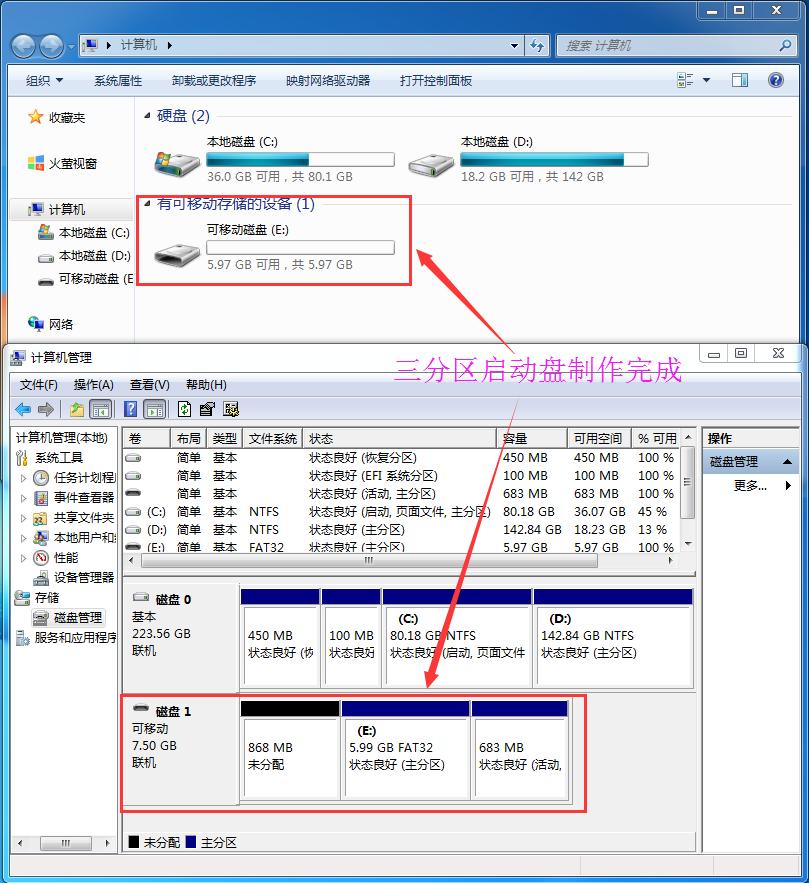809x883 pixels.
Task: Click the Help icon in the Explorer toolbar
Action: 775,79
